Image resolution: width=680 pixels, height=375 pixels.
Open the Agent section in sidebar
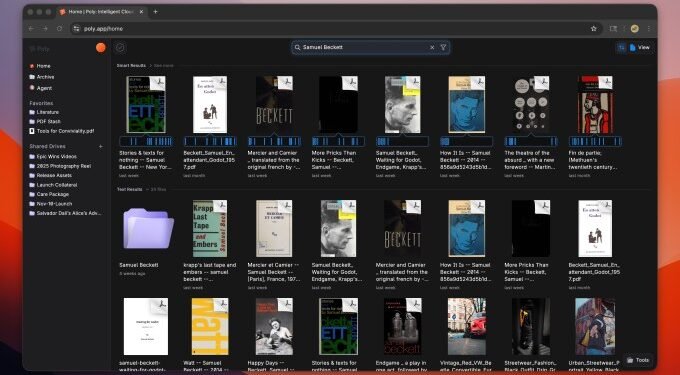click(x=41, y=88)
